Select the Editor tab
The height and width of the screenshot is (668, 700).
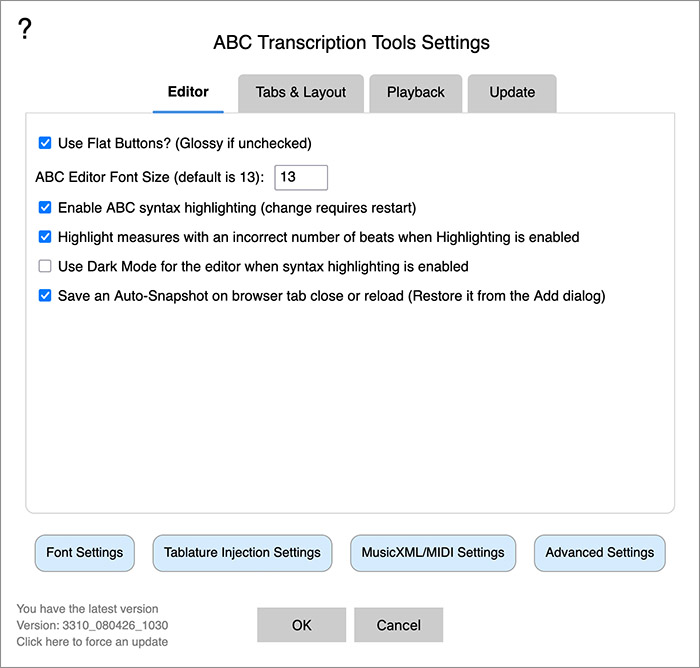(x=188, y=92)
